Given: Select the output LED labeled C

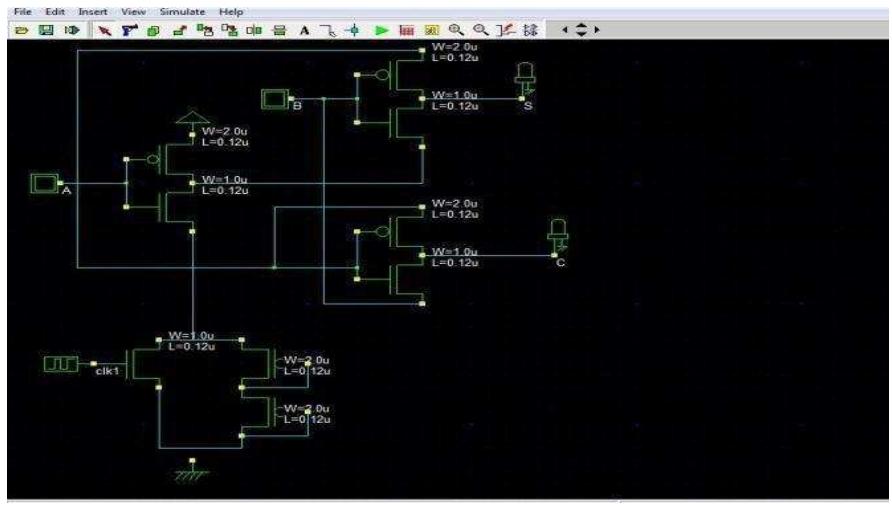Looking at the screenshot, I should pos(558,236).
